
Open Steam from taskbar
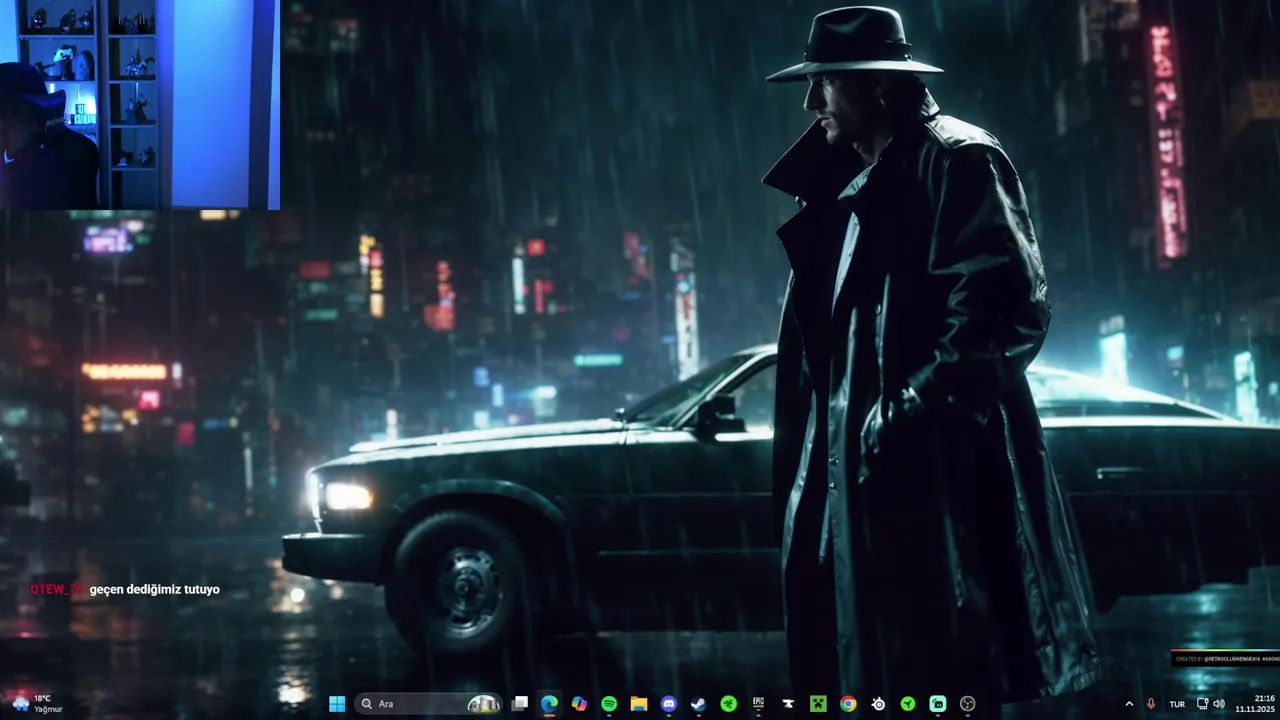tap(699, 704)
